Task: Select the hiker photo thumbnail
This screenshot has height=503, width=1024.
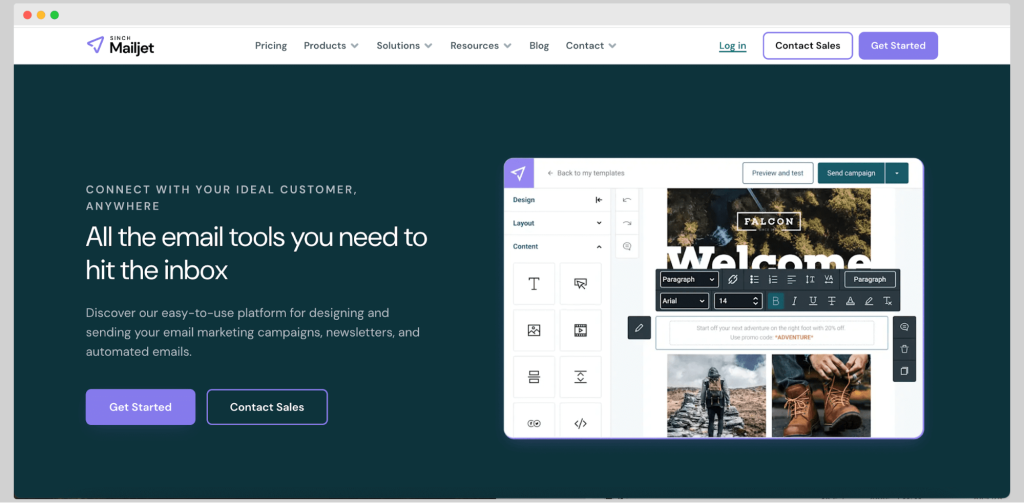Action: coord(716,395)
